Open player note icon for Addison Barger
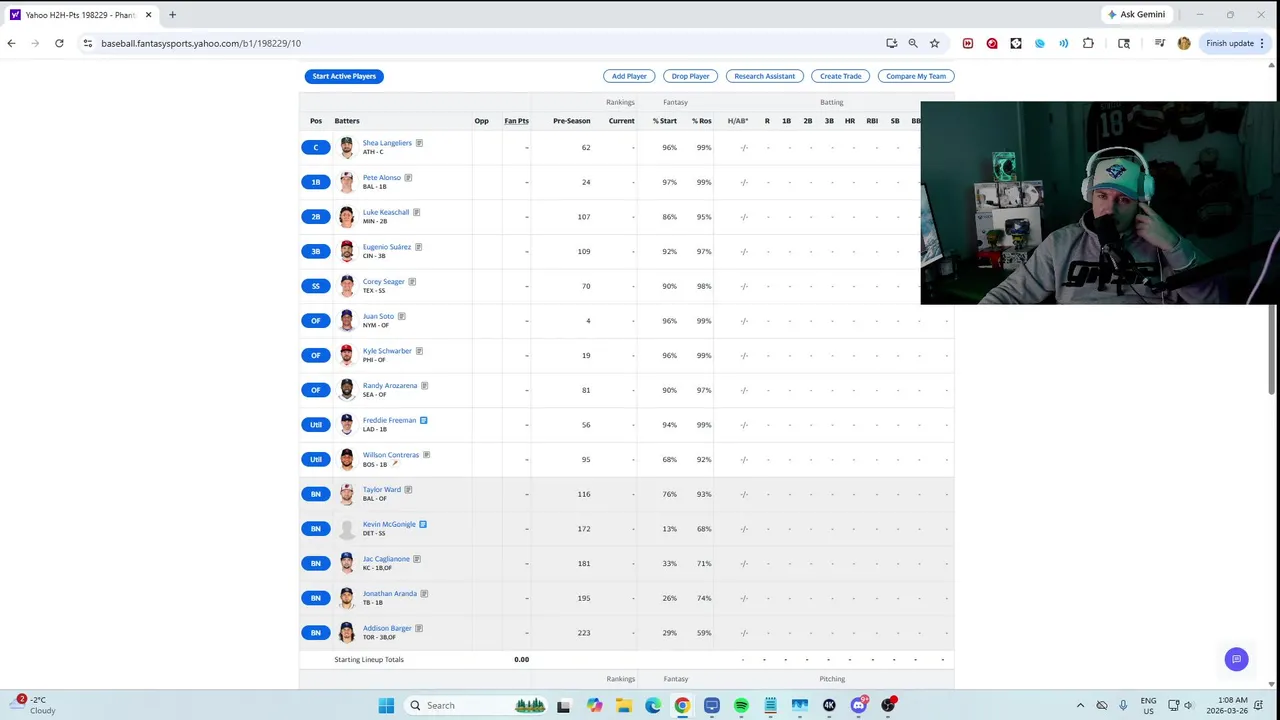The image size is (1280, 720). (419, 628)
